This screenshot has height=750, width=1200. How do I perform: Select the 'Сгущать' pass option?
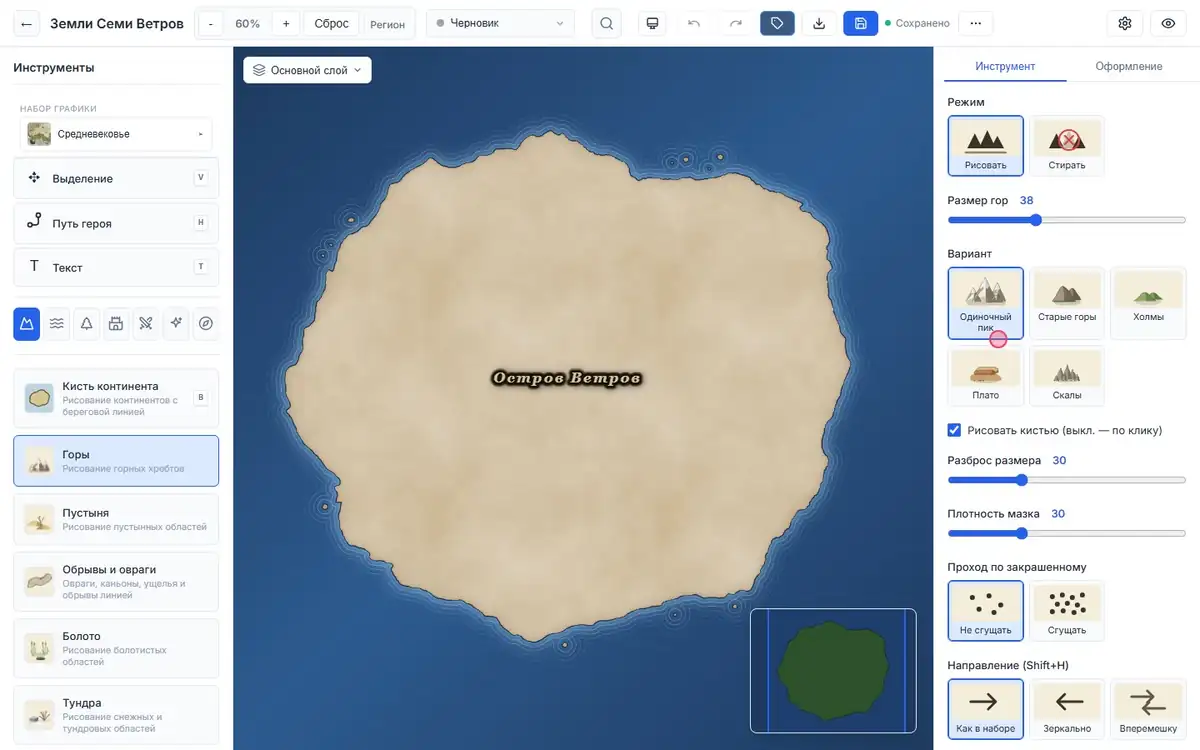[1067, 611]
